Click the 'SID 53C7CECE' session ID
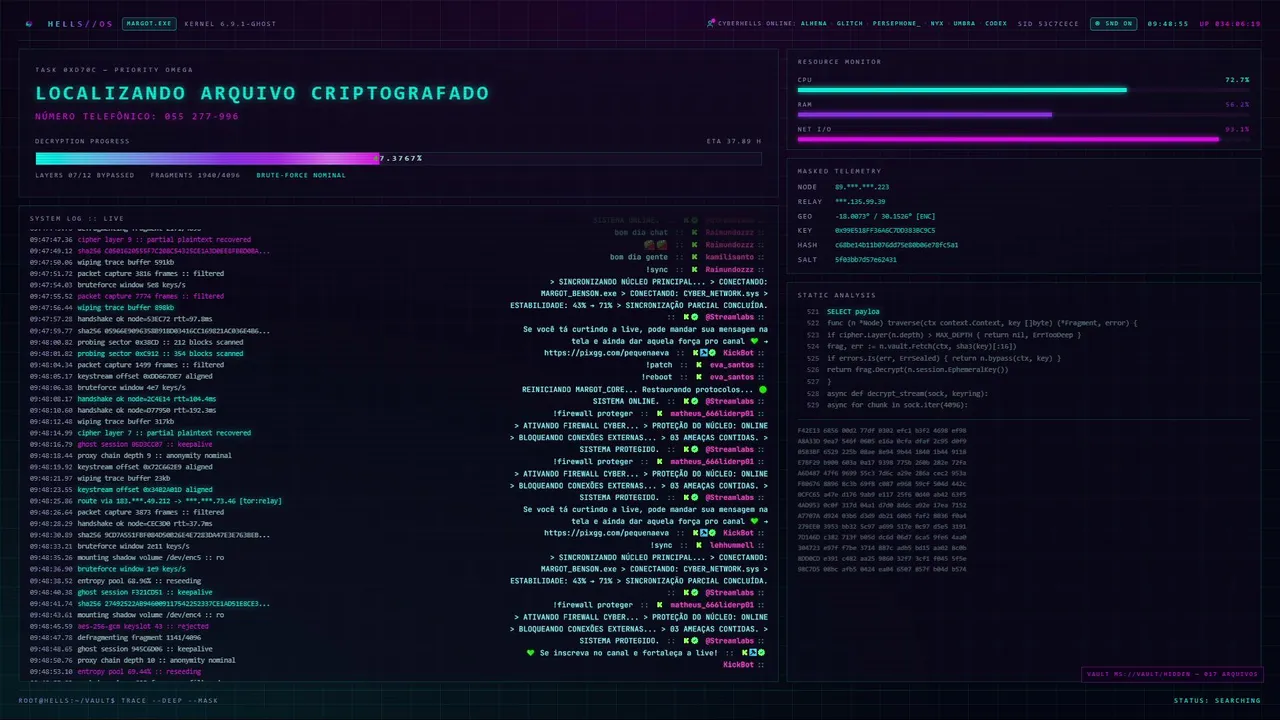The height and width of the screenshot is (720, 1280). coord(1048,23)
